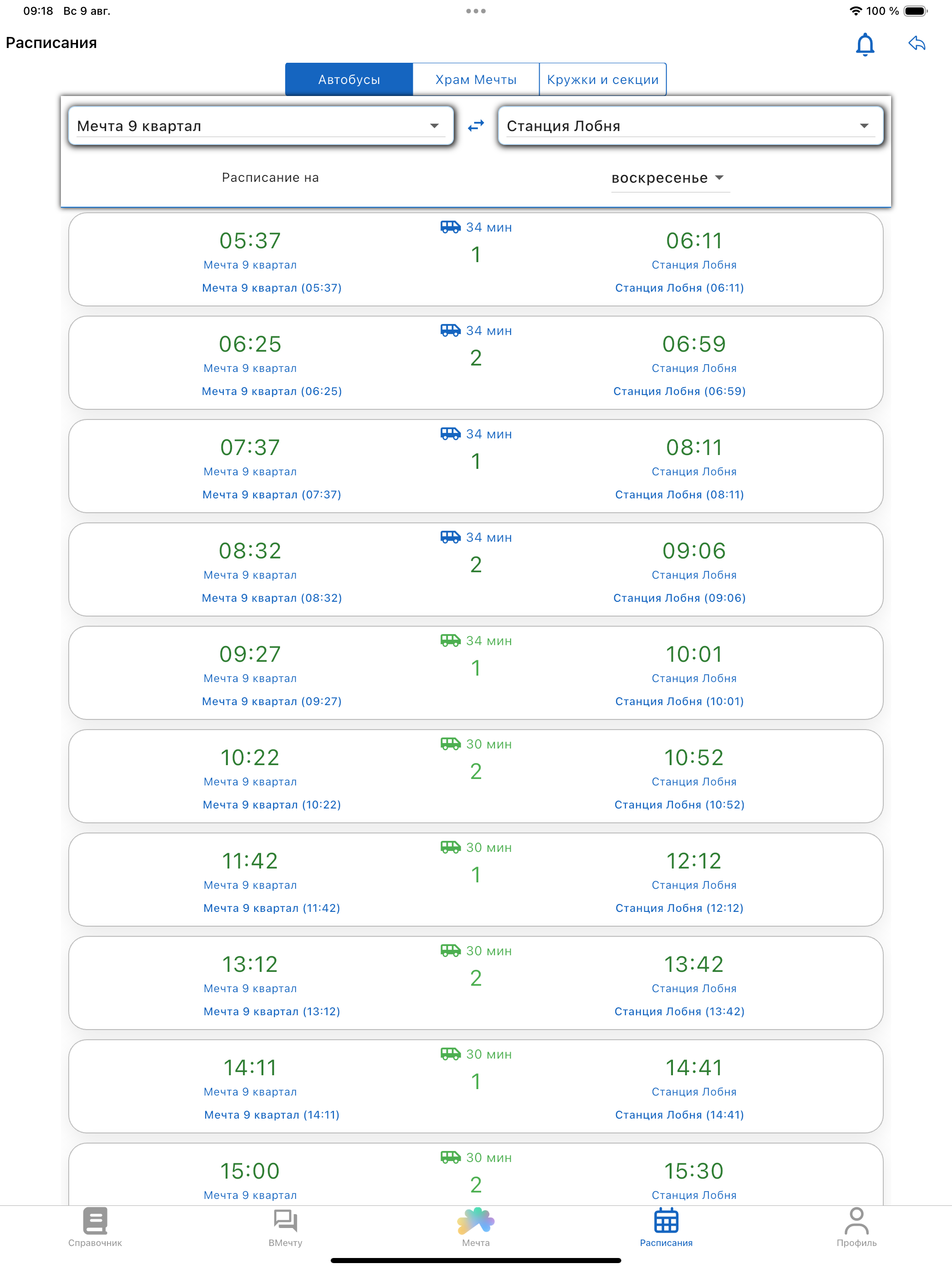Tap the three-dot multitasking indicator
This screenshot has height=1270, width=952.
(476, 11)
